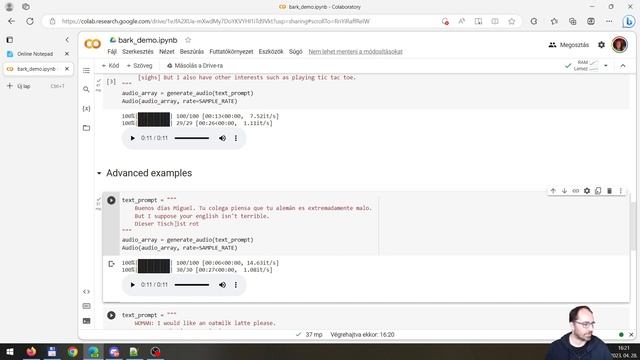Collapse the Advanced examples section
640x360 pixels.
(x=99, y=173)
